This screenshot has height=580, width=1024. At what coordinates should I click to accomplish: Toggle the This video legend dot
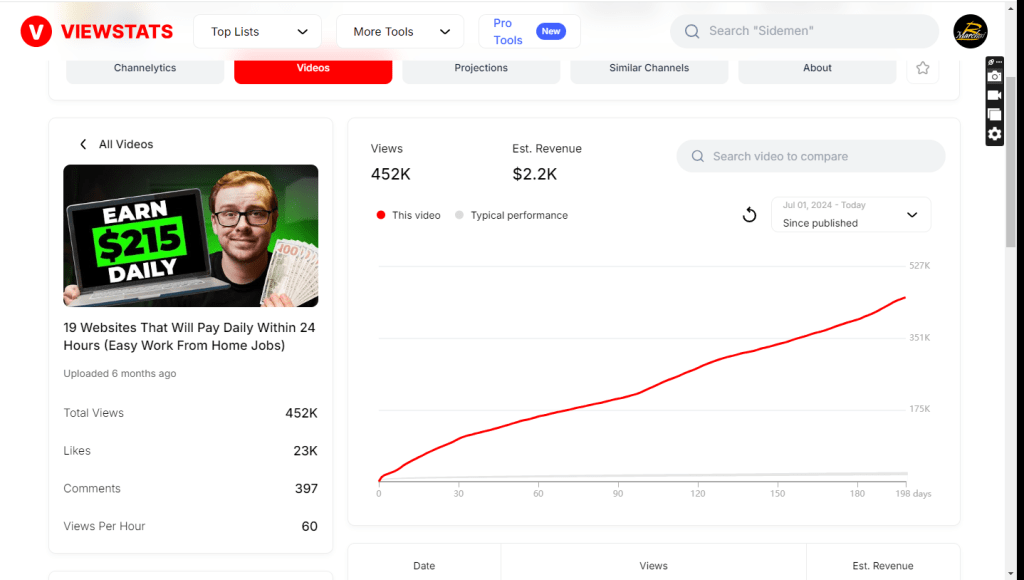pos(381,215)
